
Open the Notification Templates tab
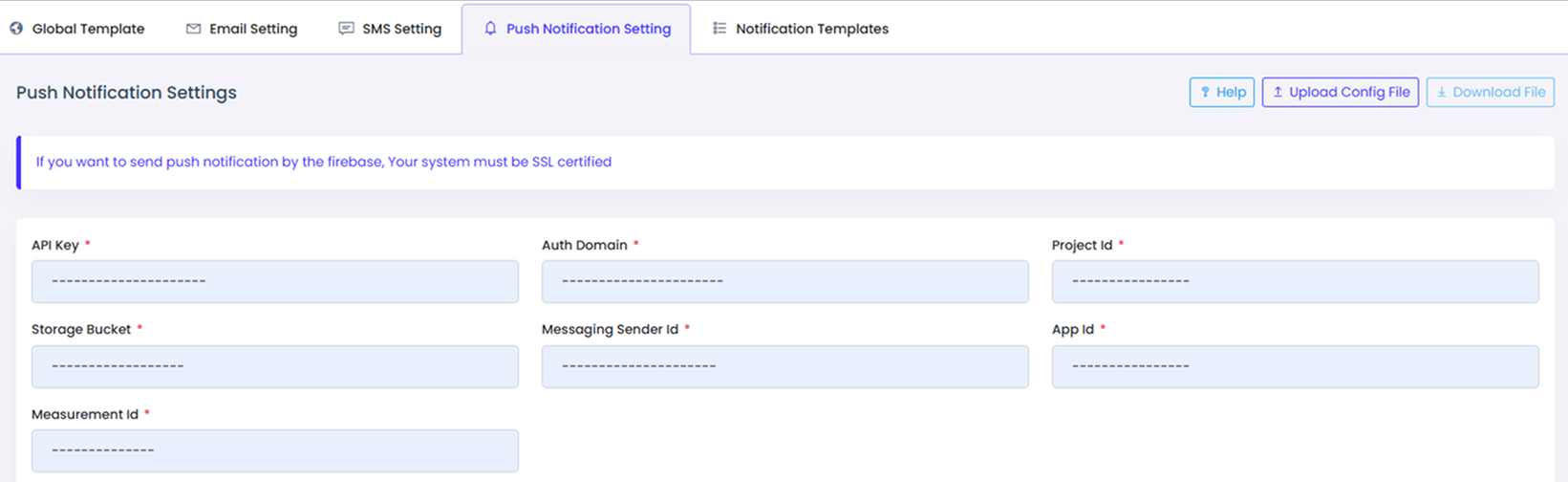(811, 29)
